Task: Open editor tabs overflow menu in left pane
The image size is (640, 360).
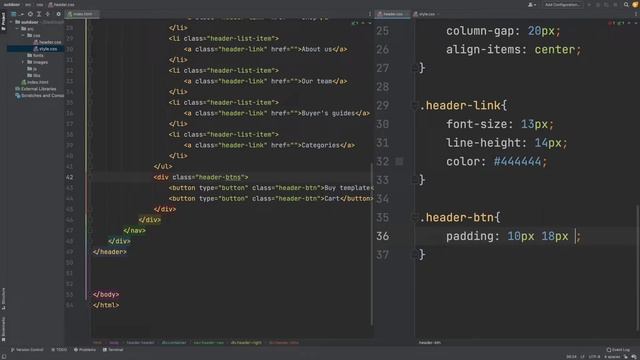Action: pyautogui.click(x=370, y=14)
